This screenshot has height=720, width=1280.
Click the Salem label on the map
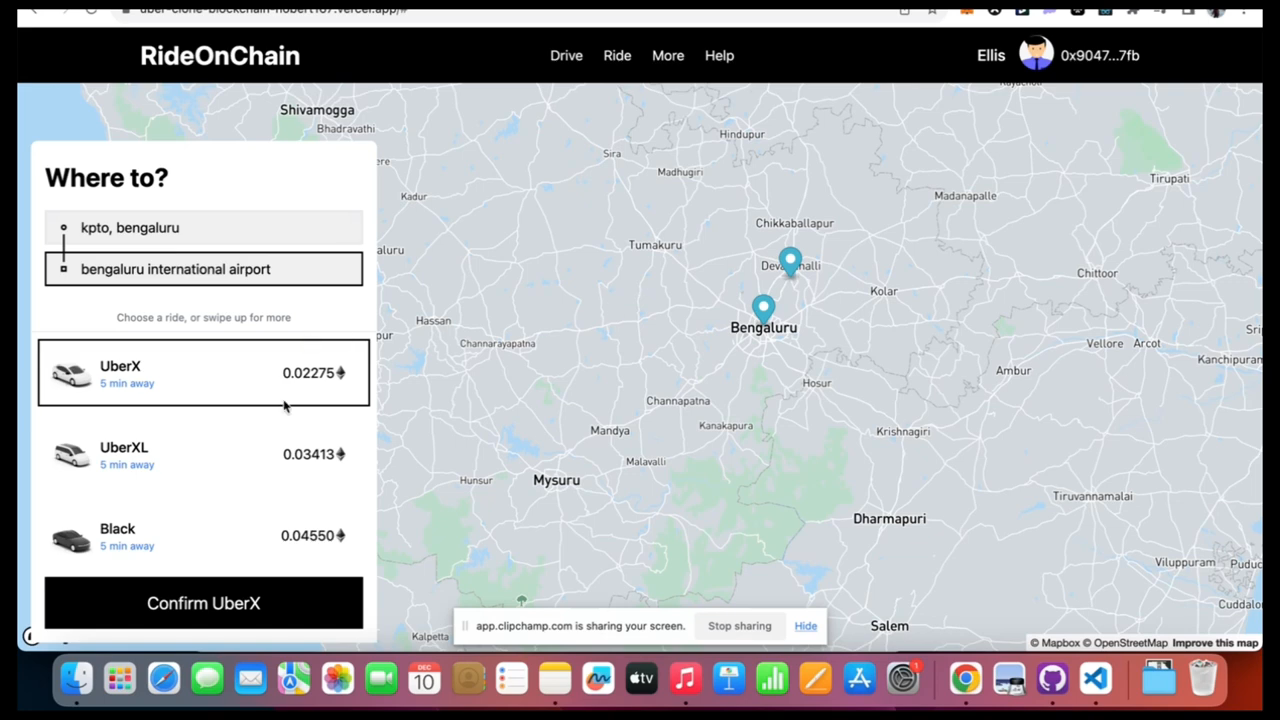(x=889, y=626)
